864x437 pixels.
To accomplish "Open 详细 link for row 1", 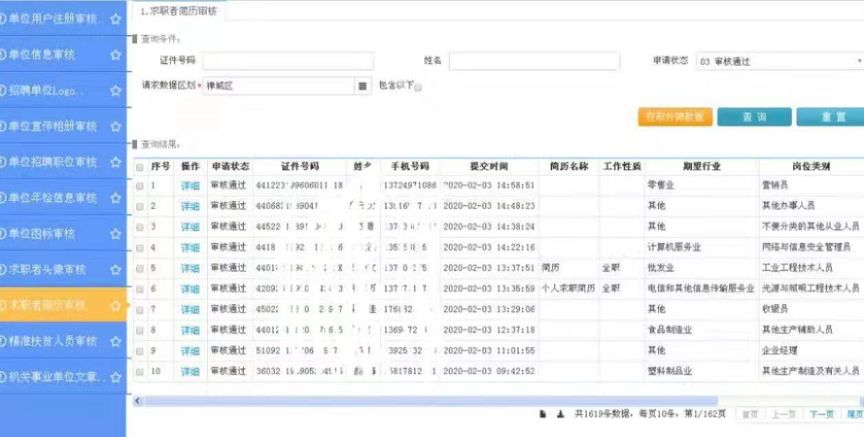I will pyautogui.click(x=190, y=185).
